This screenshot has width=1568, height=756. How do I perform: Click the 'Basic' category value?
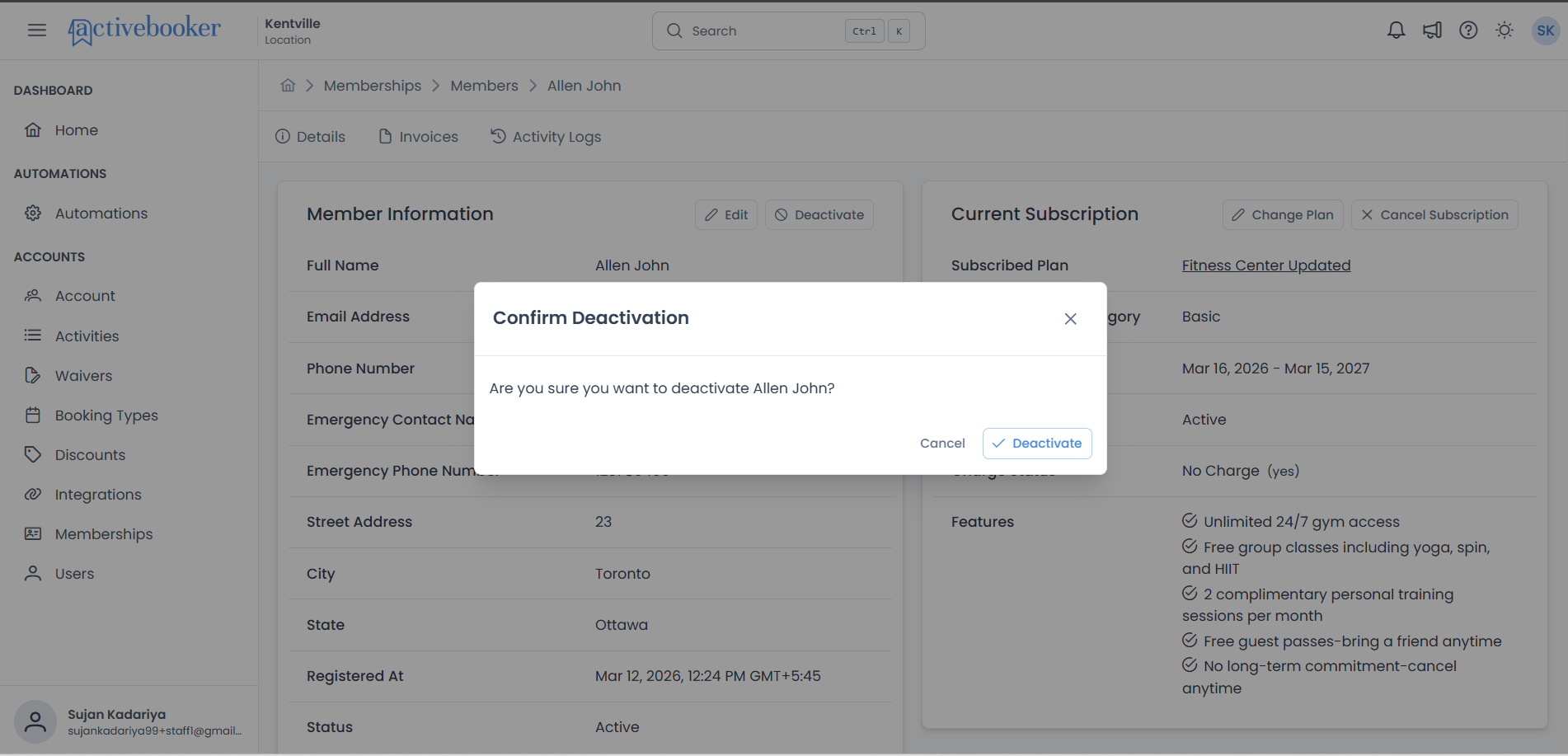[x=1201, y=317]
